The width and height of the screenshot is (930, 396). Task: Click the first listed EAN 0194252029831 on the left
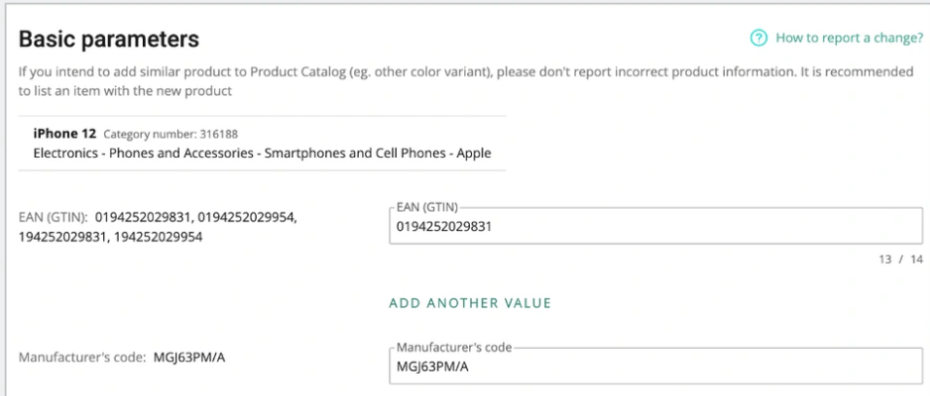143,218
